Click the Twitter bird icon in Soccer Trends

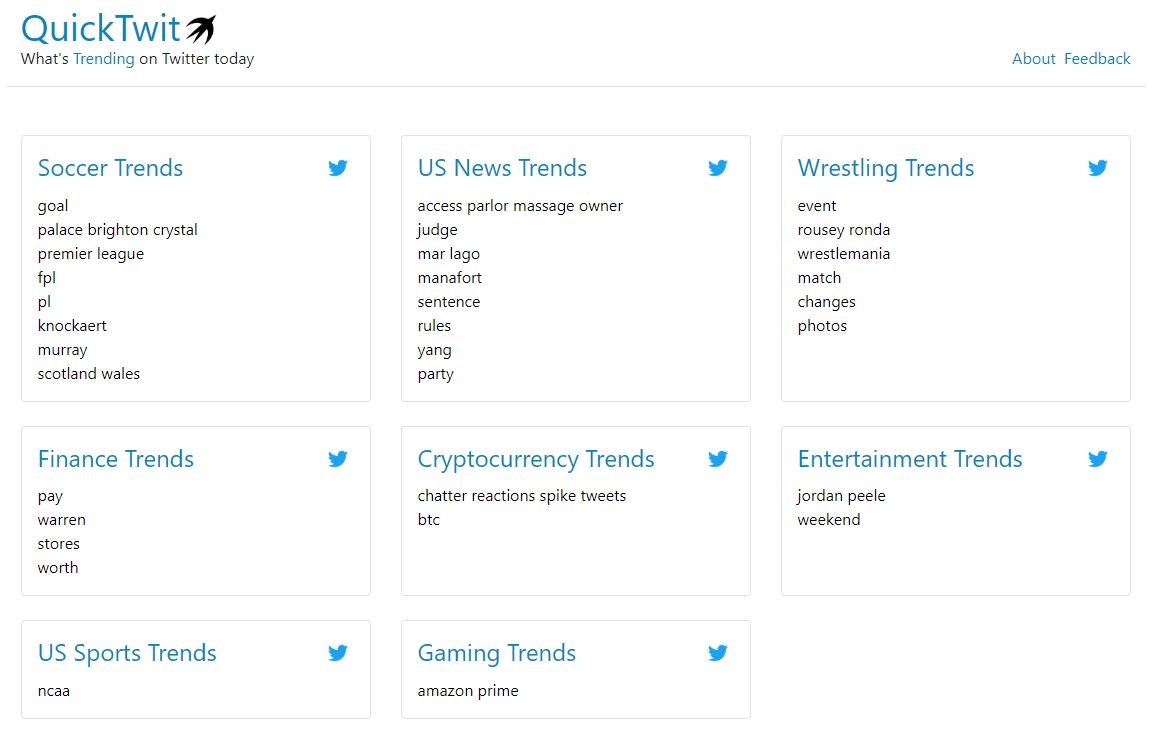(x=338, y=168)
